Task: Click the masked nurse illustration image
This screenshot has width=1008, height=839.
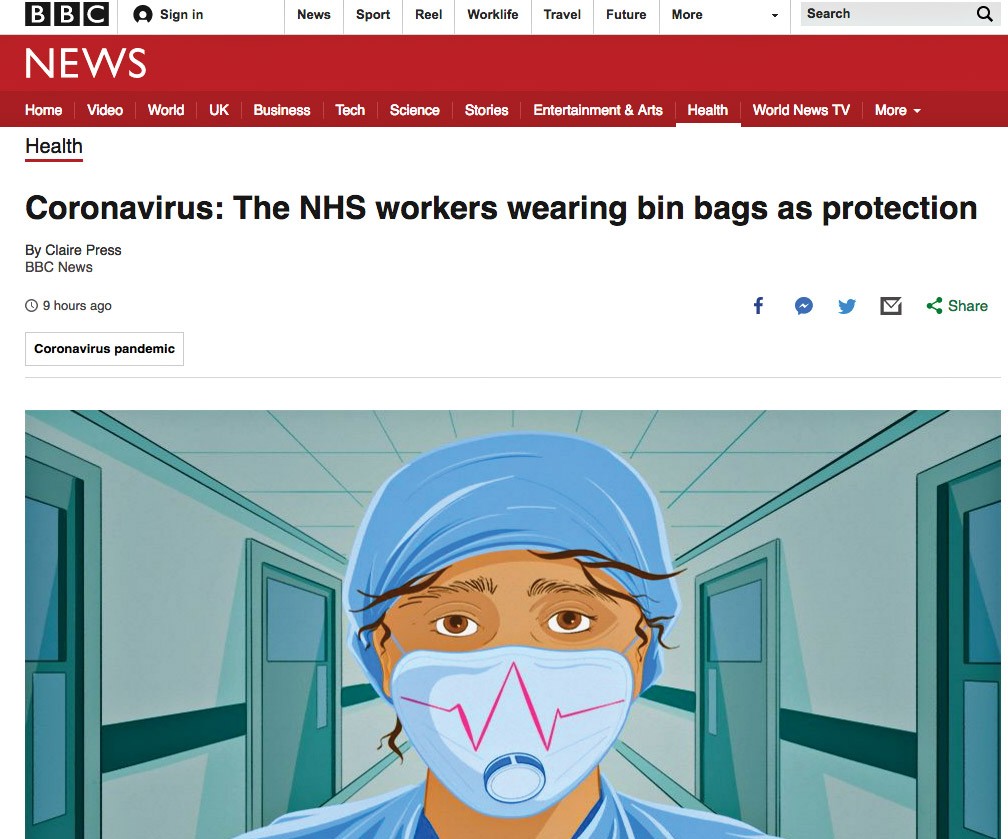Action: point(513,624)
